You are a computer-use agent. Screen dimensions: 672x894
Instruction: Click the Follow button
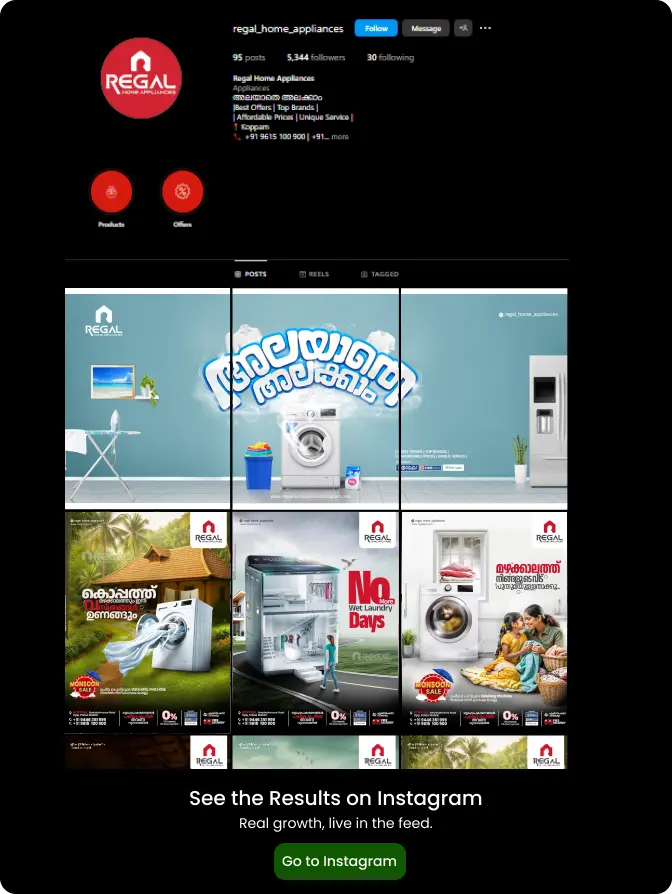coord(376,28)
